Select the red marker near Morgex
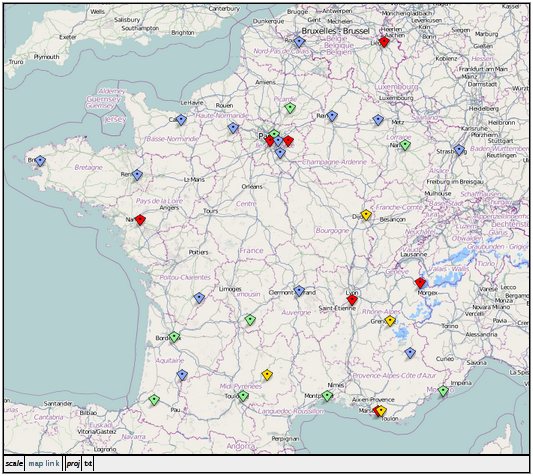 point(420,283)
